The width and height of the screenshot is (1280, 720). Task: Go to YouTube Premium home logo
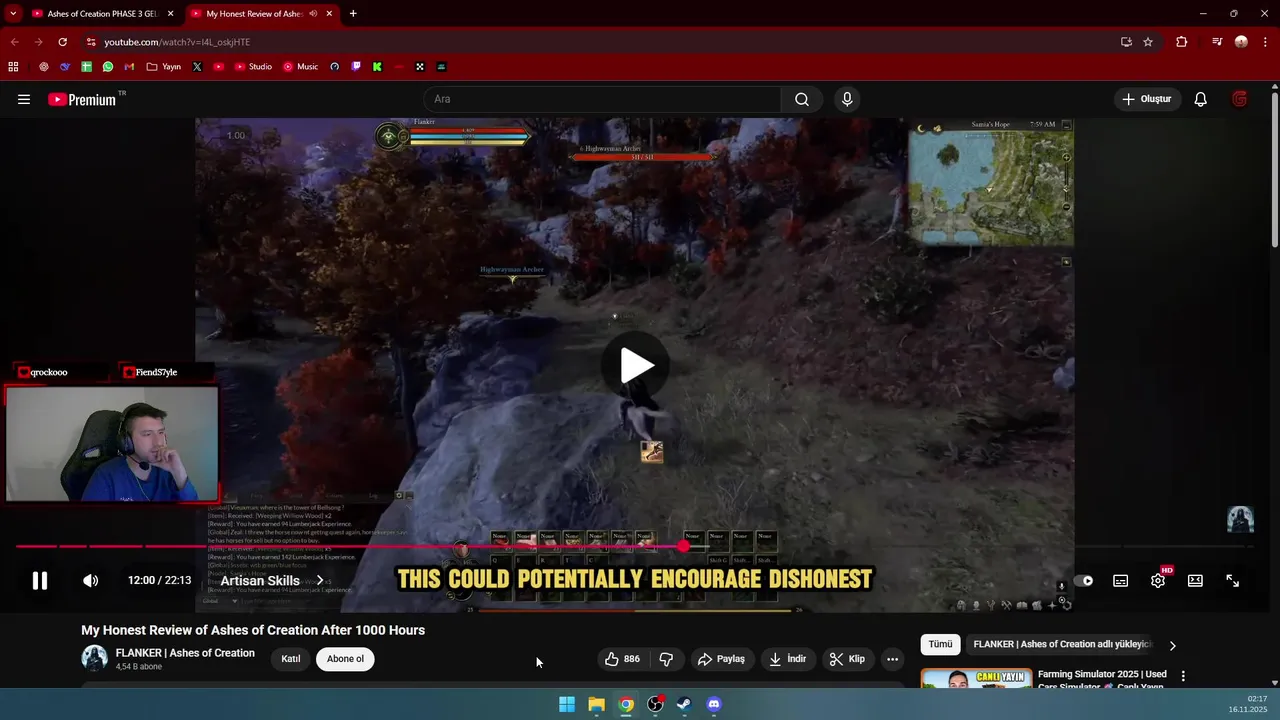[82, 99]
